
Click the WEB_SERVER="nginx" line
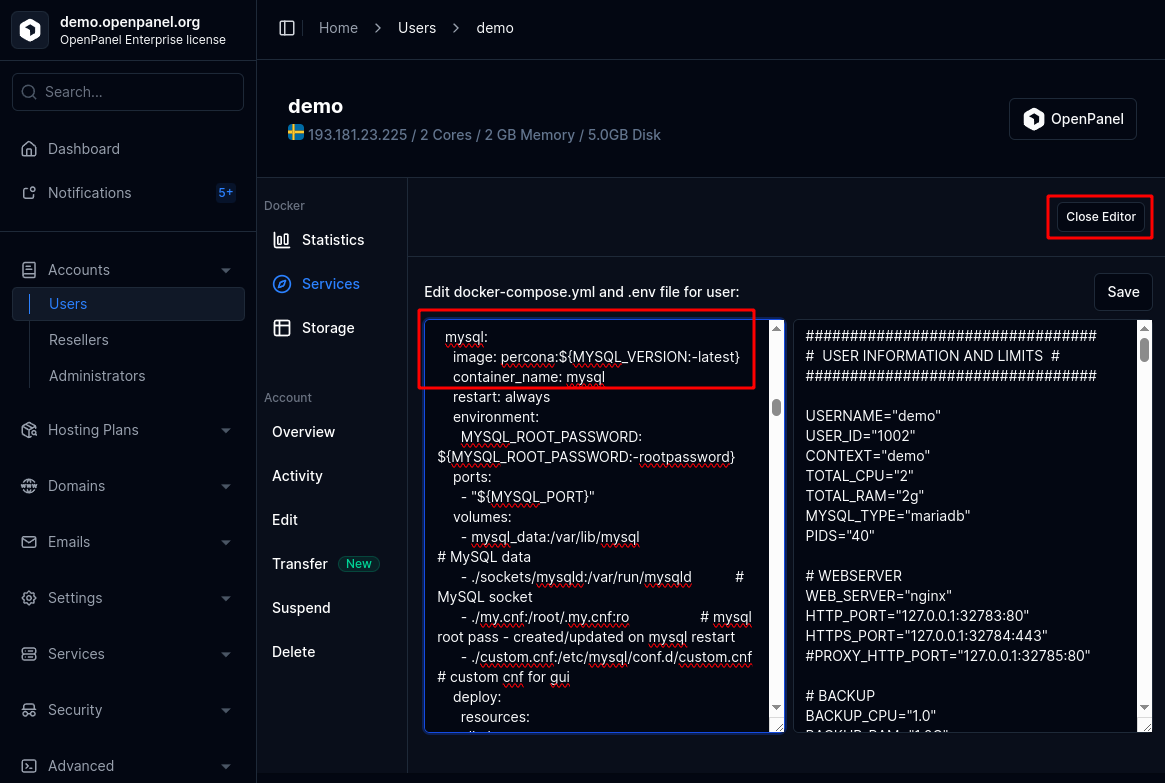(878, 596)
